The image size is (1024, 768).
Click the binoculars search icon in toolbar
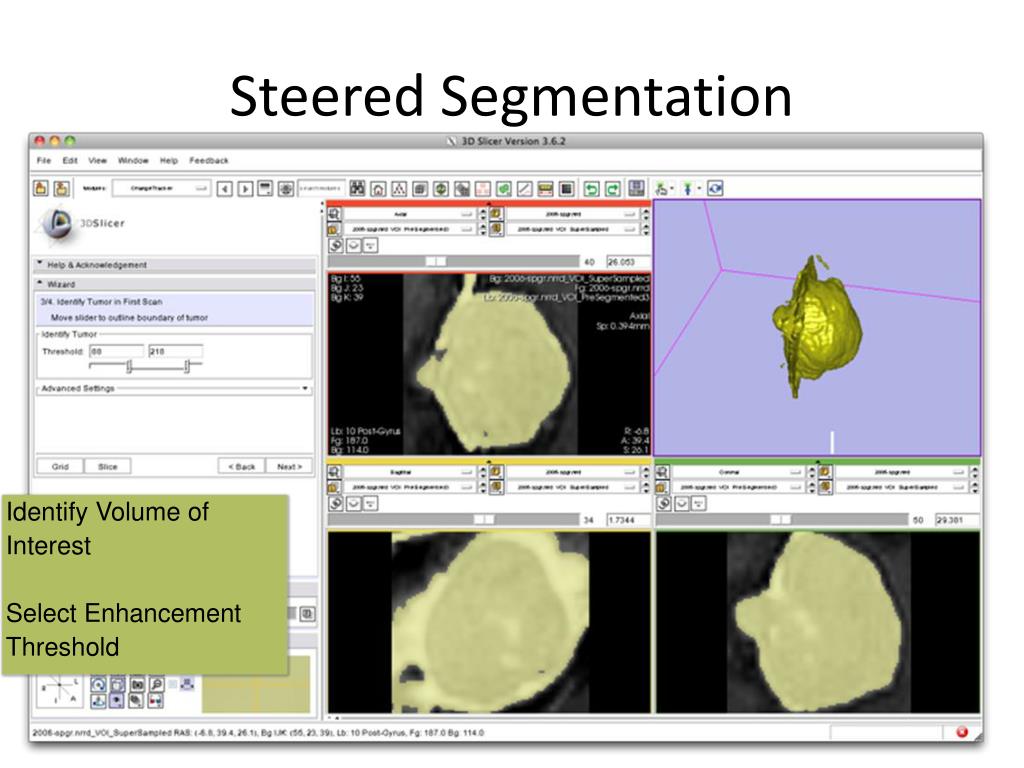[x=357, y=188]
